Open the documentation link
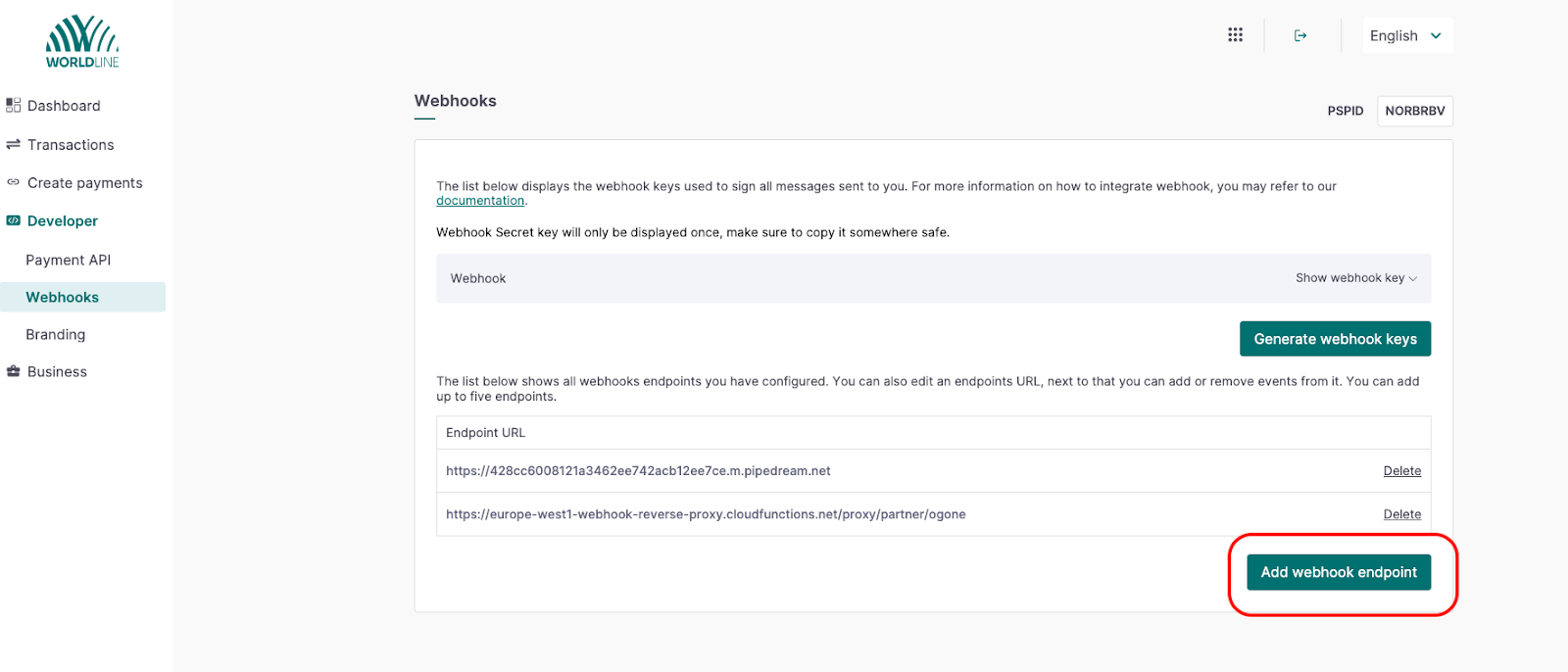 pos(480,201)
